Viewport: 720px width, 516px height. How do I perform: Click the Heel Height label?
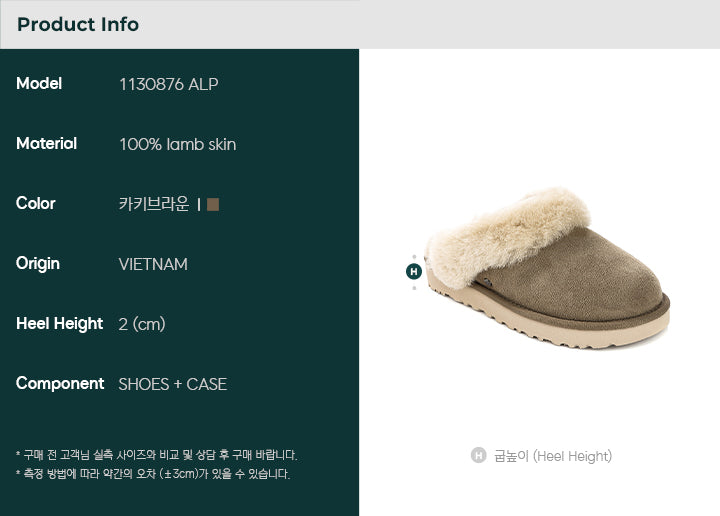[x=59, y=324]
